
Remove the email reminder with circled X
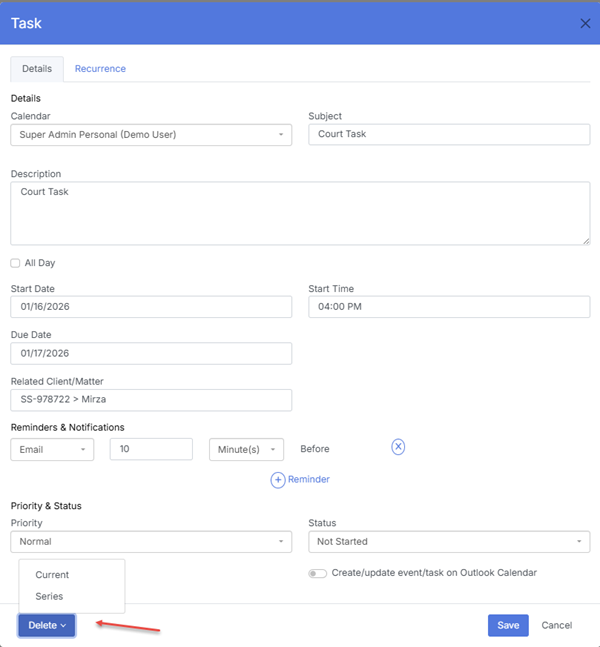[x=398, y=448]
